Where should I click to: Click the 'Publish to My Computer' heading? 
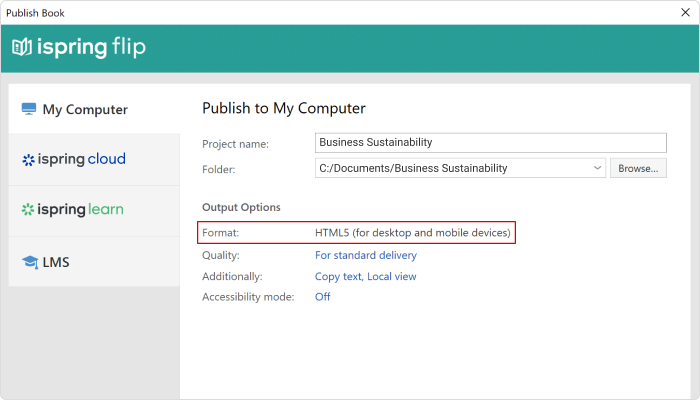click(x=284, y=108)
